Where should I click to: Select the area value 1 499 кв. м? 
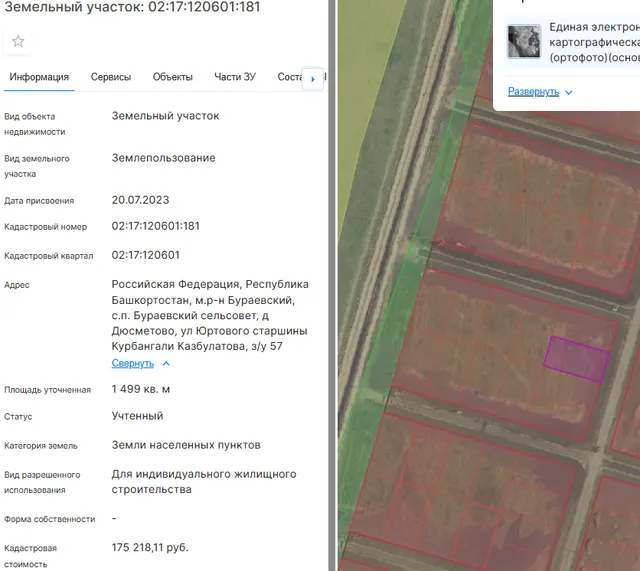[140, 389]
